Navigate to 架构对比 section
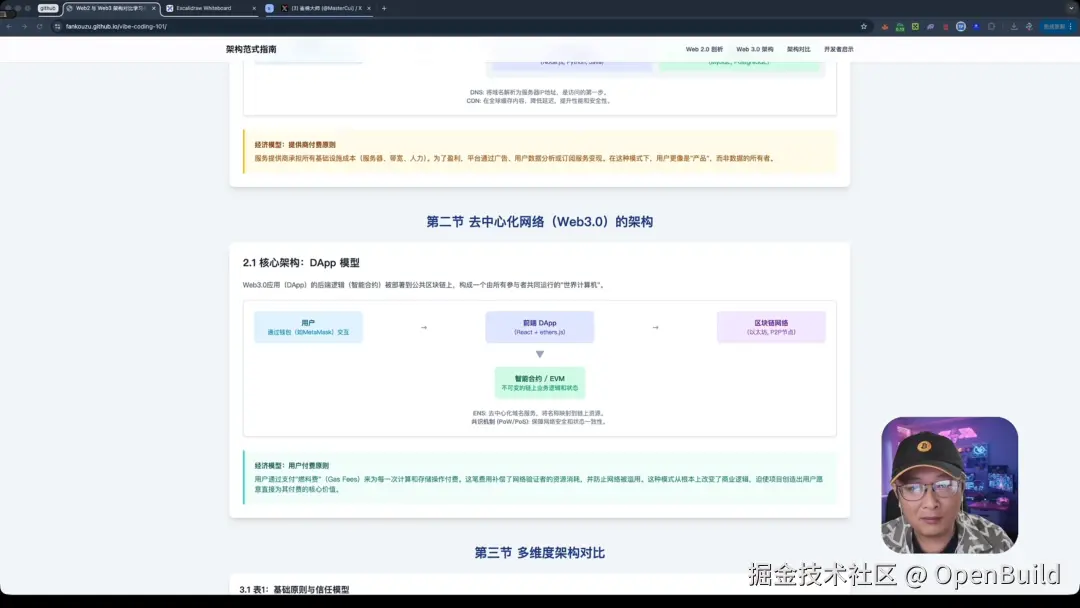Viewport: 1080px width, 608px height. 798,49
